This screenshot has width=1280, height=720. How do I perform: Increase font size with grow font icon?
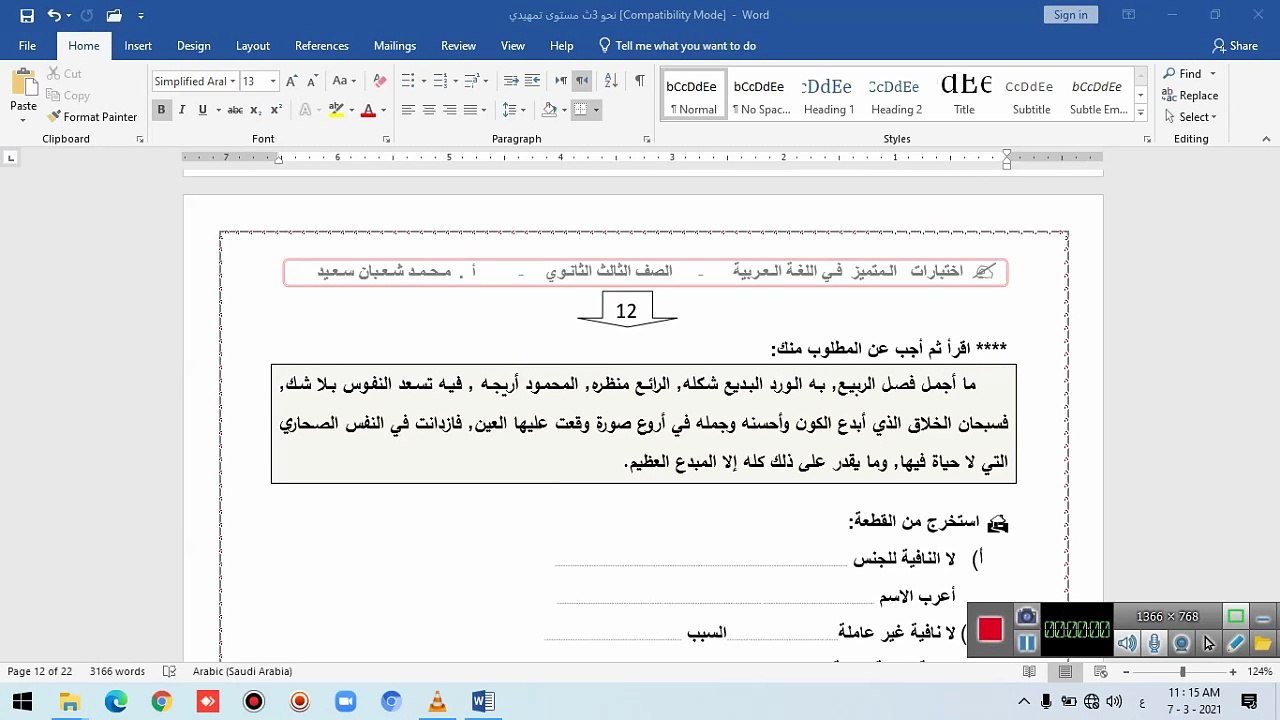291,81
